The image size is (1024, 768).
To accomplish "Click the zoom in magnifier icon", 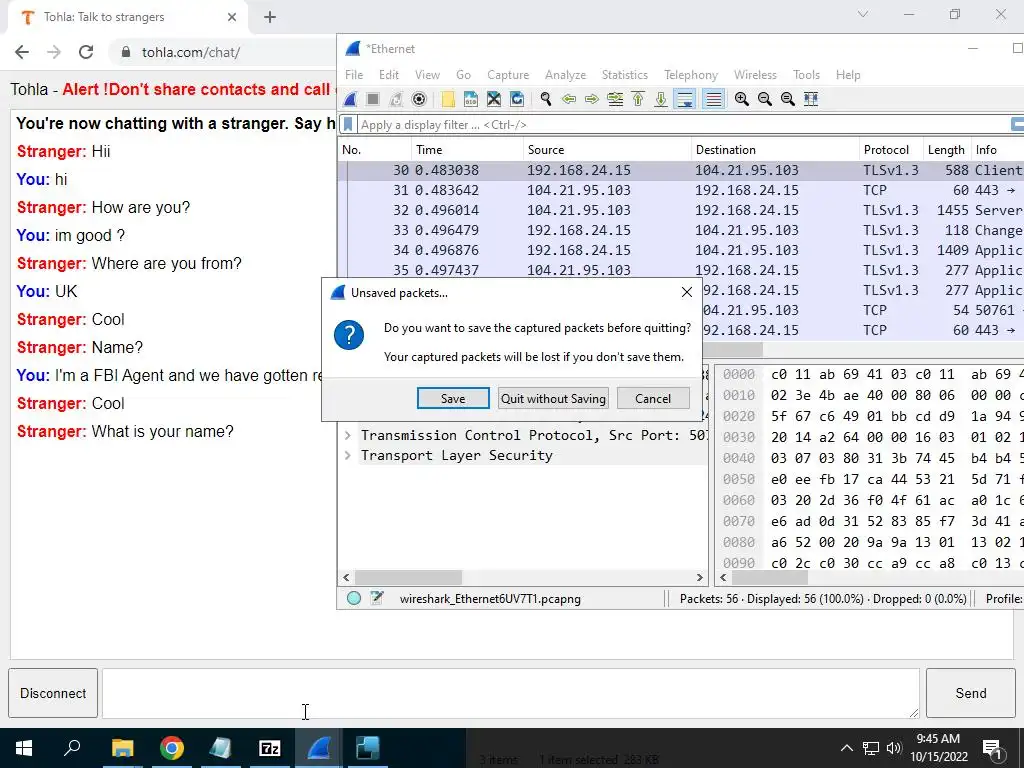I will coord(741,99).
